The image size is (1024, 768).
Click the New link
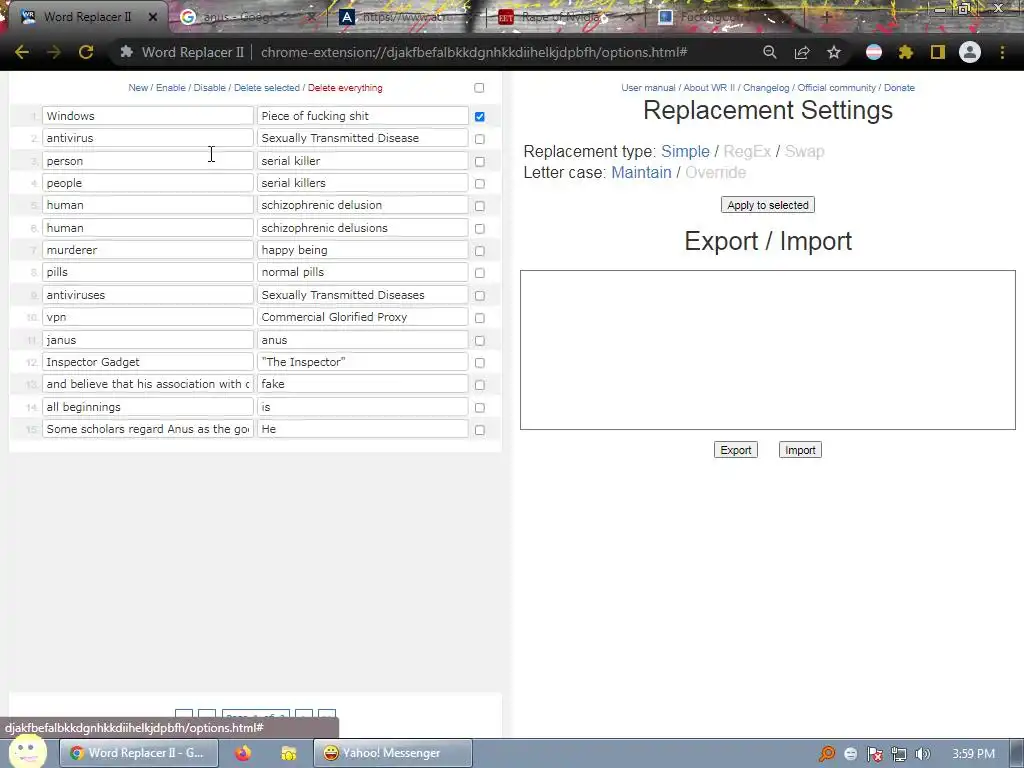(138, 88)
